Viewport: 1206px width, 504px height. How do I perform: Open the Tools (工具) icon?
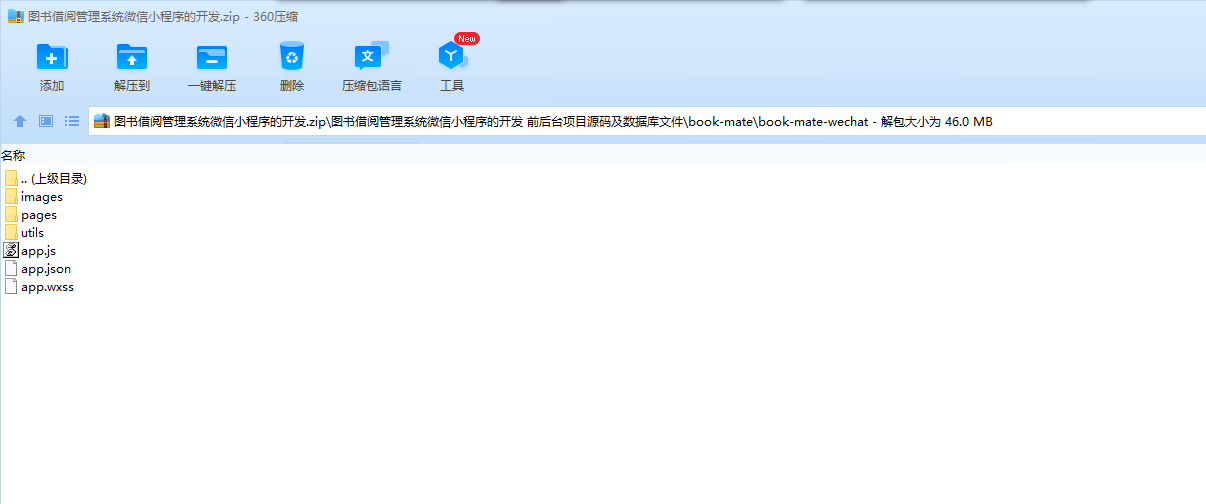tap(452, 56)
